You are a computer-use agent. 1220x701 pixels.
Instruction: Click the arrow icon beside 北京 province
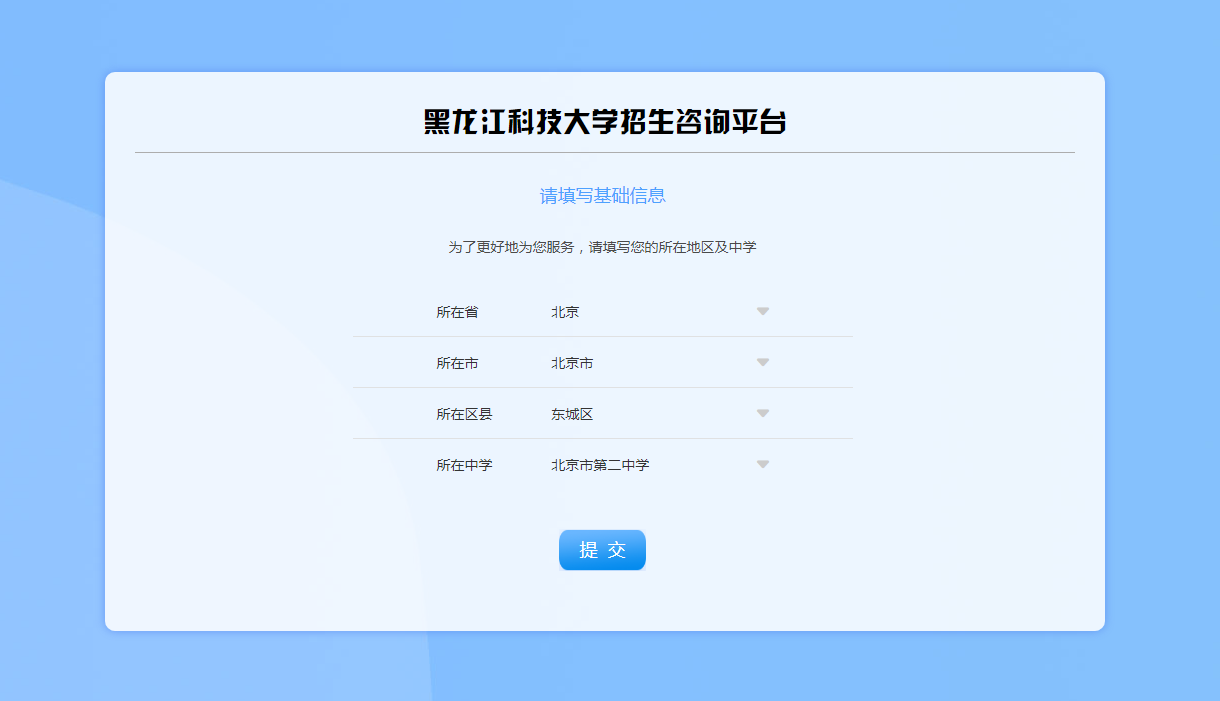762,311
